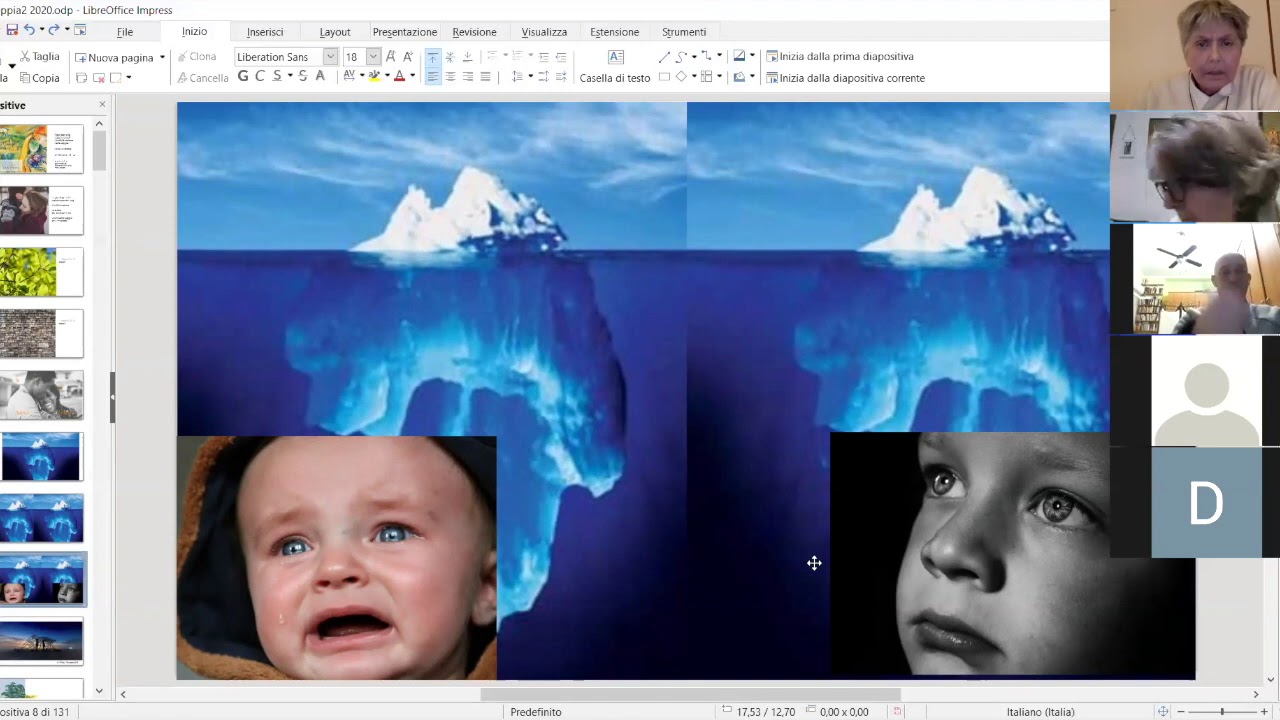Align text to the bottom
This screenshot has width=1280, height=720.
click(467, 57)
